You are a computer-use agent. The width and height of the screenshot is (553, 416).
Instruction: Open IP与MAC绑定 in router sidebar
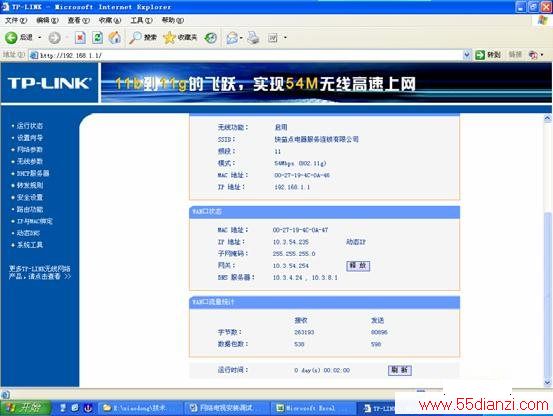click(x=35, y=221)
